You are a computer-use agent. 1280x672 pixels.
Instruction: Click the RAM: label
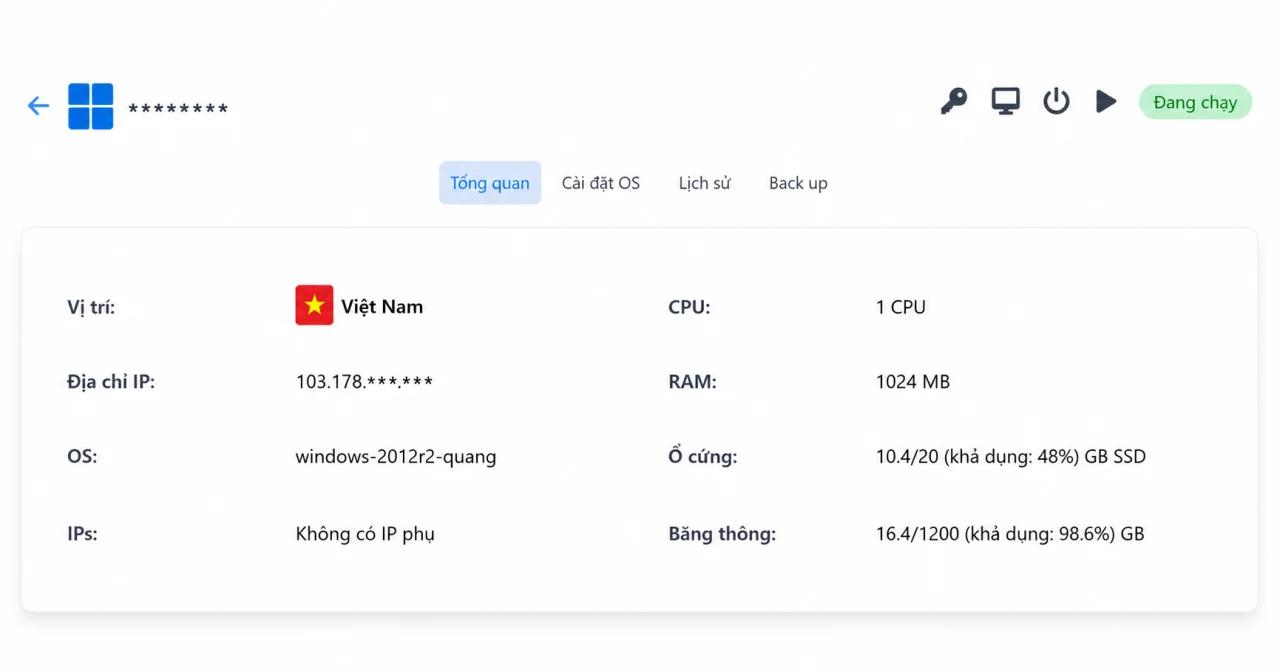692,382
